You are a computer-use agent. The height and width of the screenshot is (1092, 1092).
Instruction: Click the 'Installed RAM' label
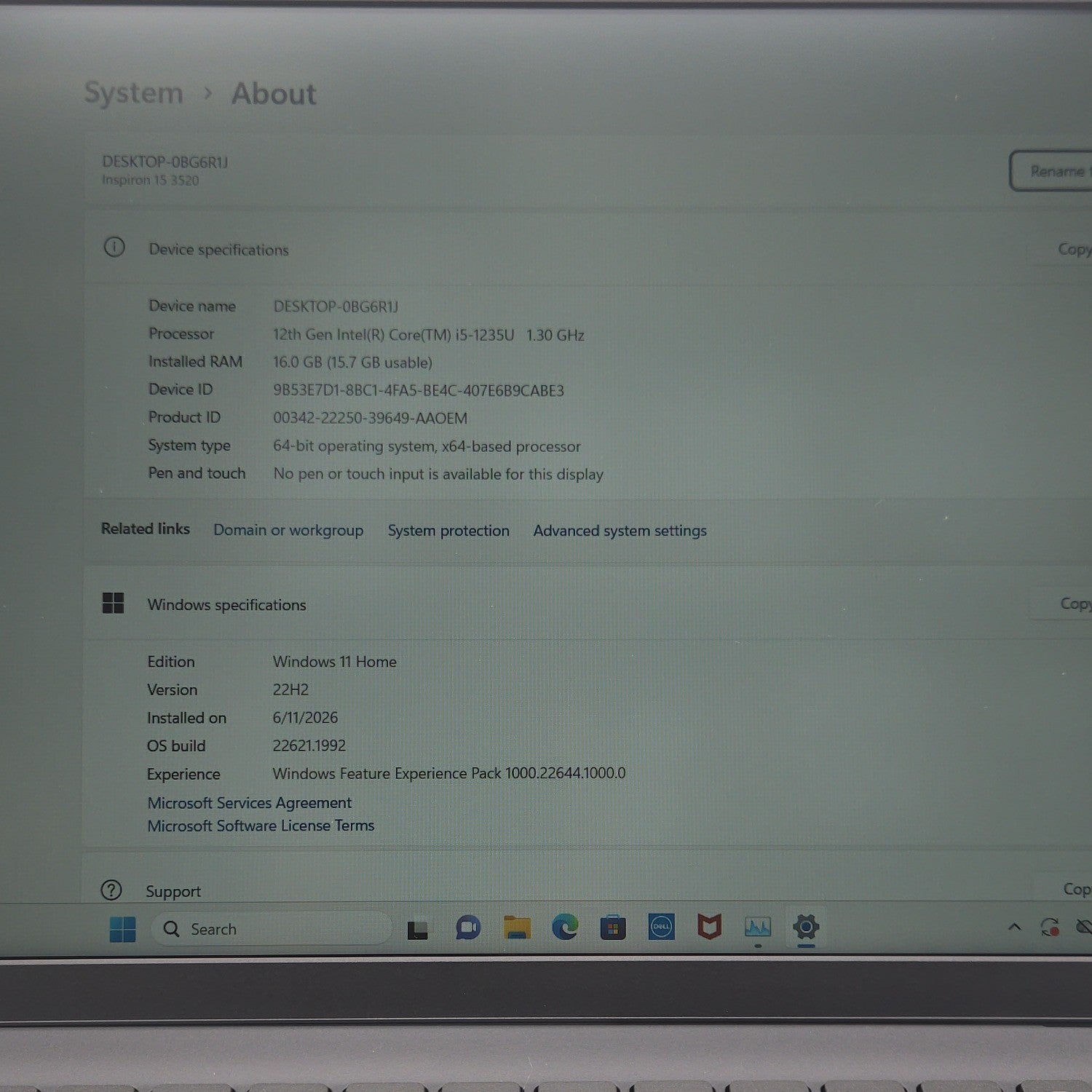[195, 361]
